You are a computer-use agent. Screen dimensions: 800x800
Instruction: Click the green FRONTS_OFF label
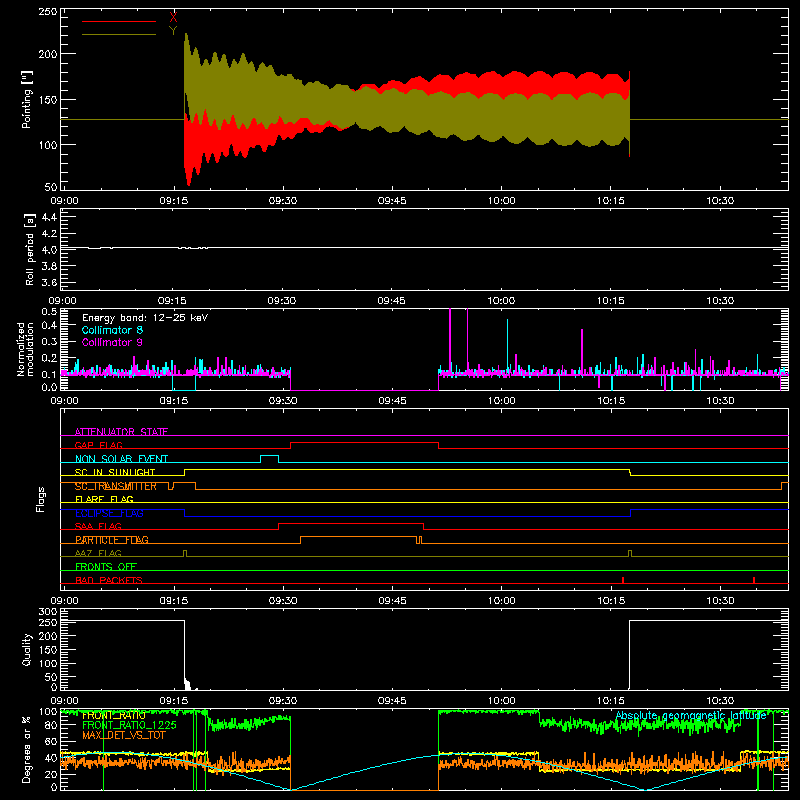click(106, 566)
